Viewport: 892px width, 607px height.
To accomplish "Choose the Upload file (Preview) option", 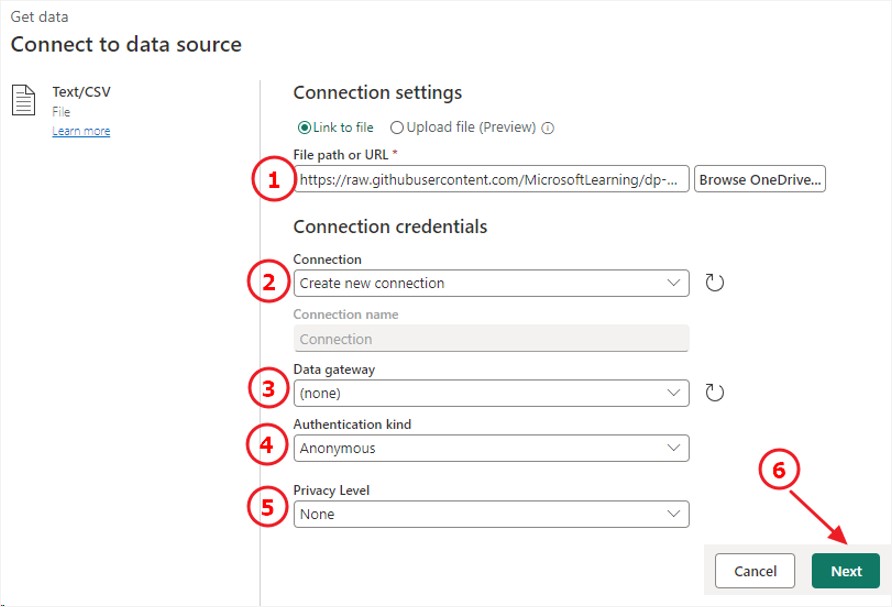I will 397,128.
